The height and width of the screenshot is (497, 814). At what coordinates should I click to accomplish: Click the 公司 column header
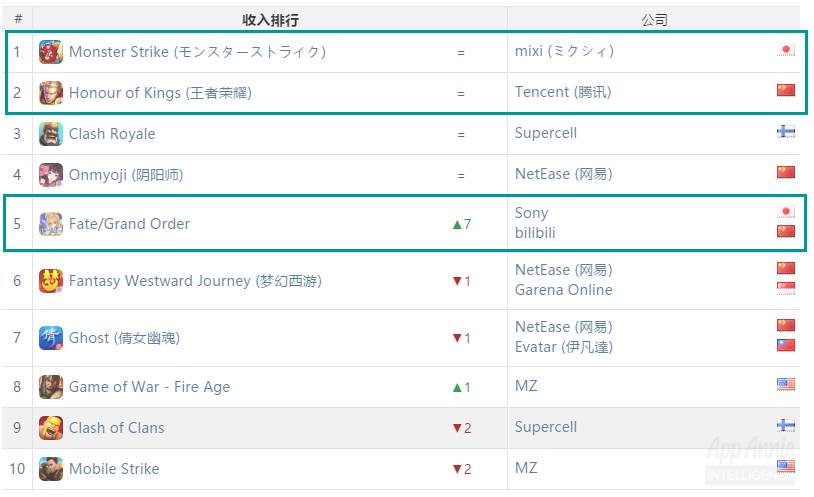[x=654, y=20]
